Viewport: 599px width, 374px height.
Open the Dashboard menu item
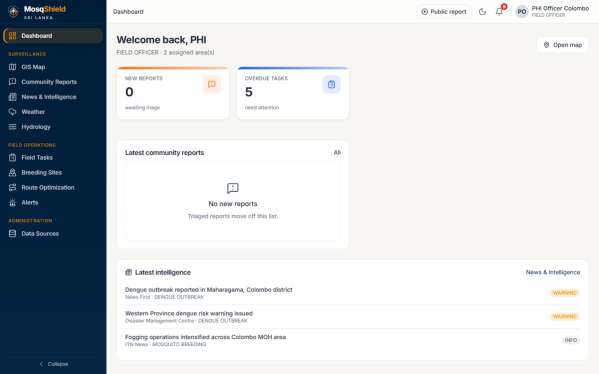pyautogui.click(x=53, y=36)
